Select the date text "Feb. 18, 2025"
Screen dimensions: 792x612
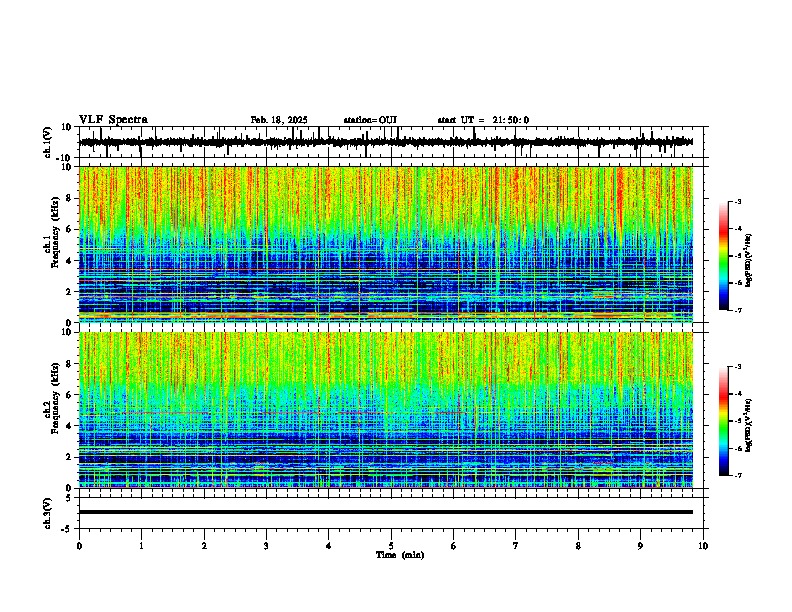pos(279,120)
